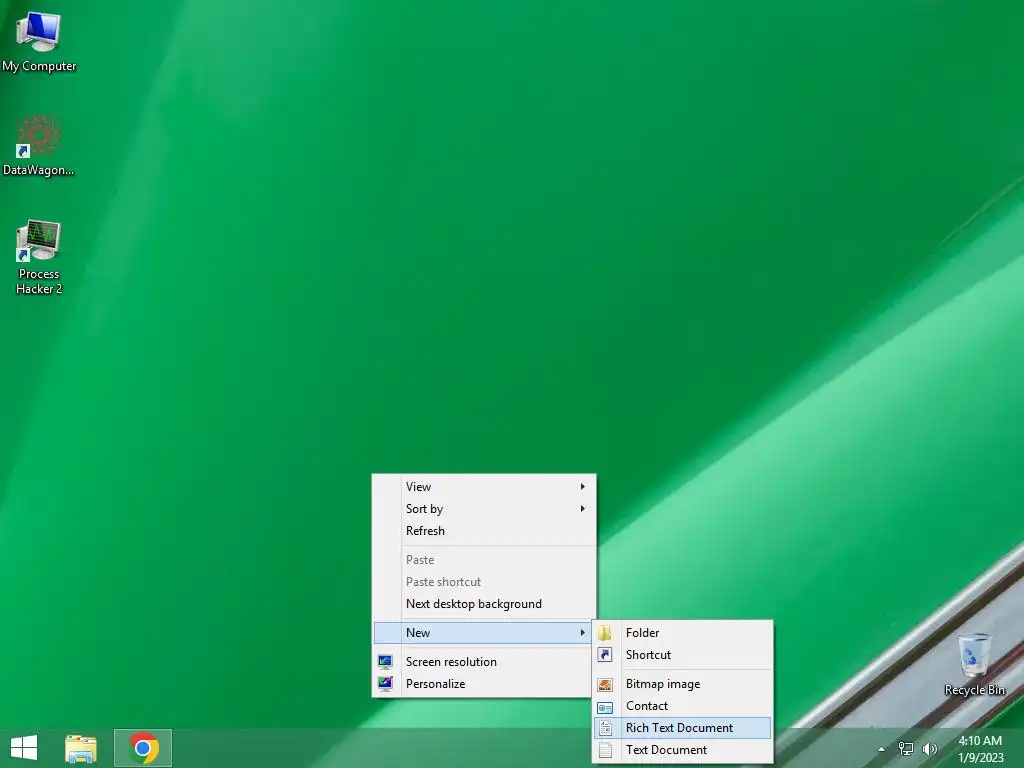This screenshot has width=1024, height=768.
Task: Expand the View submenu
Action: (x=484, y=487)
